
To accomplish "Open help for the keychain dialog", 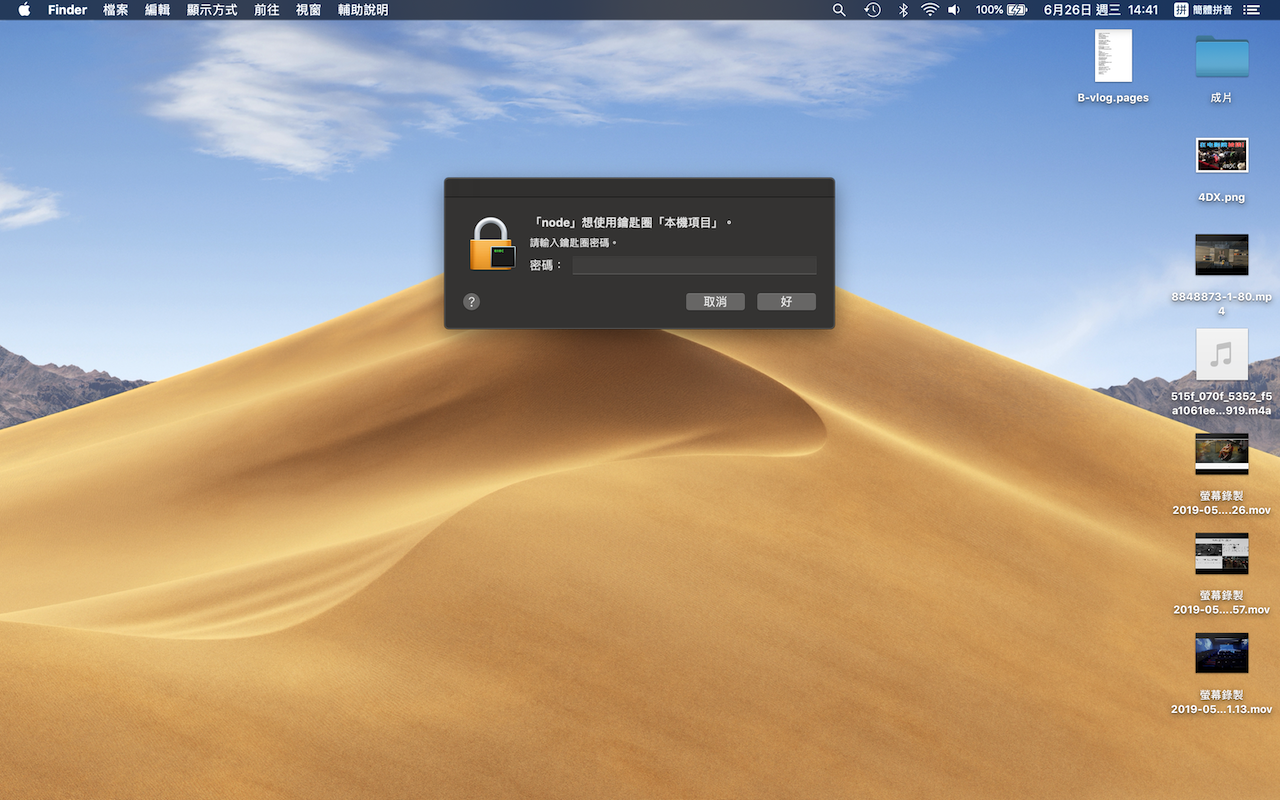I will [x=472, y=301].
